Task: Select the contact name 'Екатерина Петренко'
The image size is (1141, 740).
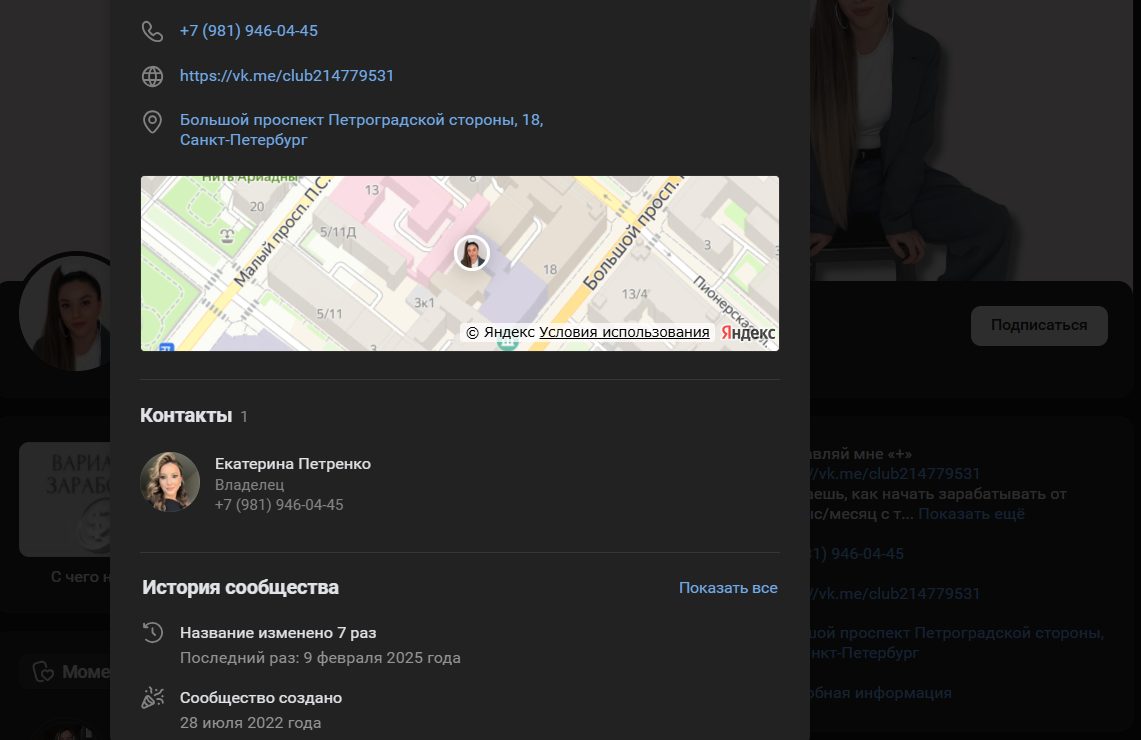Action: (293, 463)
